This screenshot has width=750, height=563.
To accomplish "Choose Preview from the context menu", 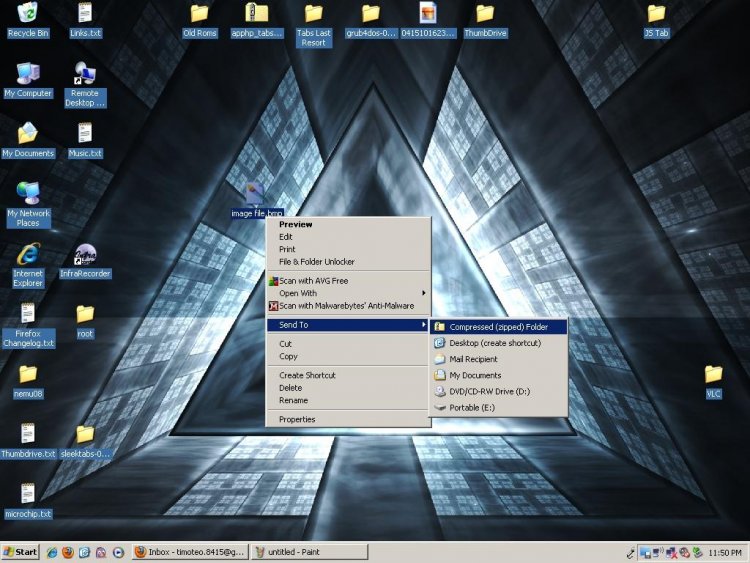I will point(348,224).
